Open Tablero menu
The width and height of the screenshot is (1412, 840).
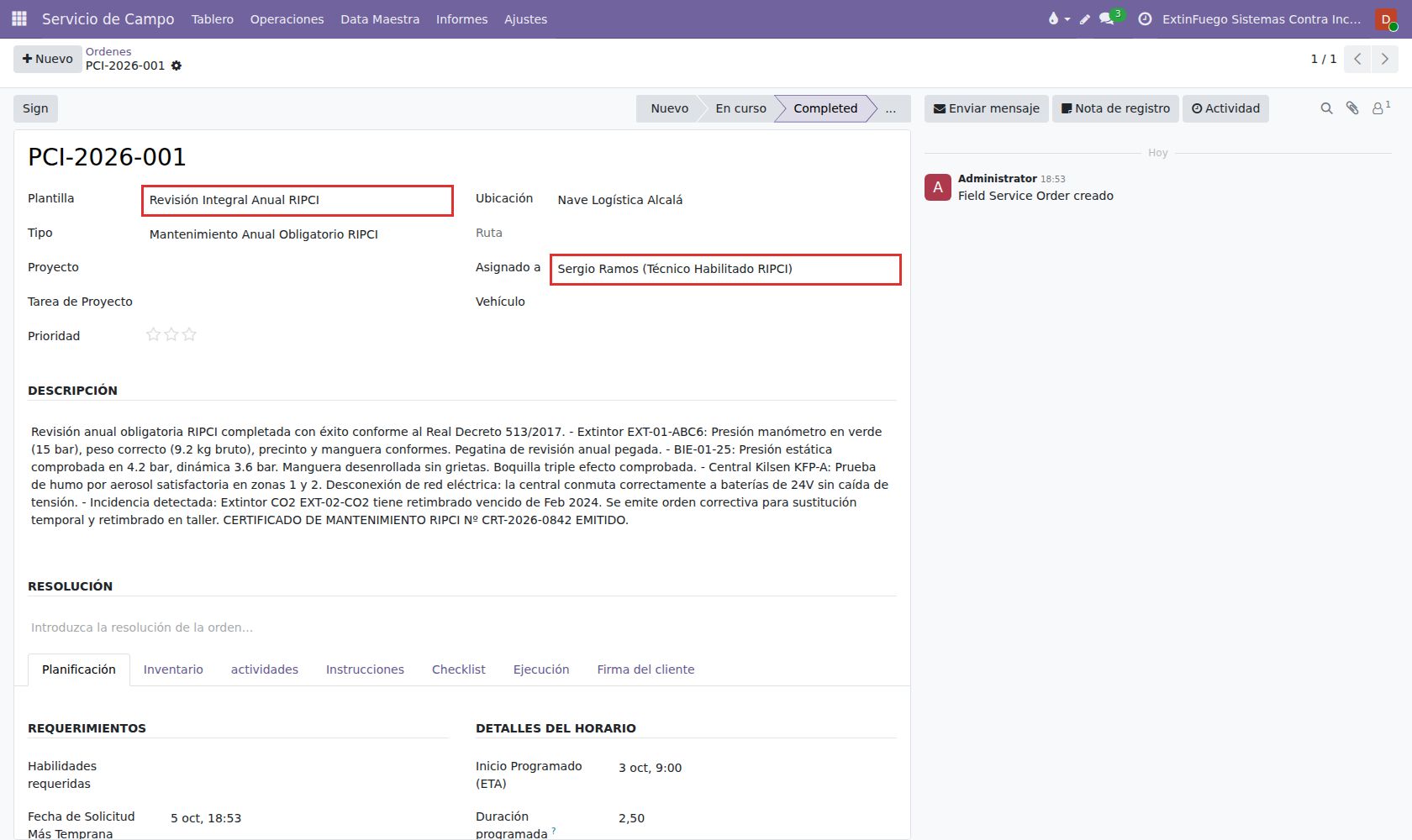pos(213,18)
